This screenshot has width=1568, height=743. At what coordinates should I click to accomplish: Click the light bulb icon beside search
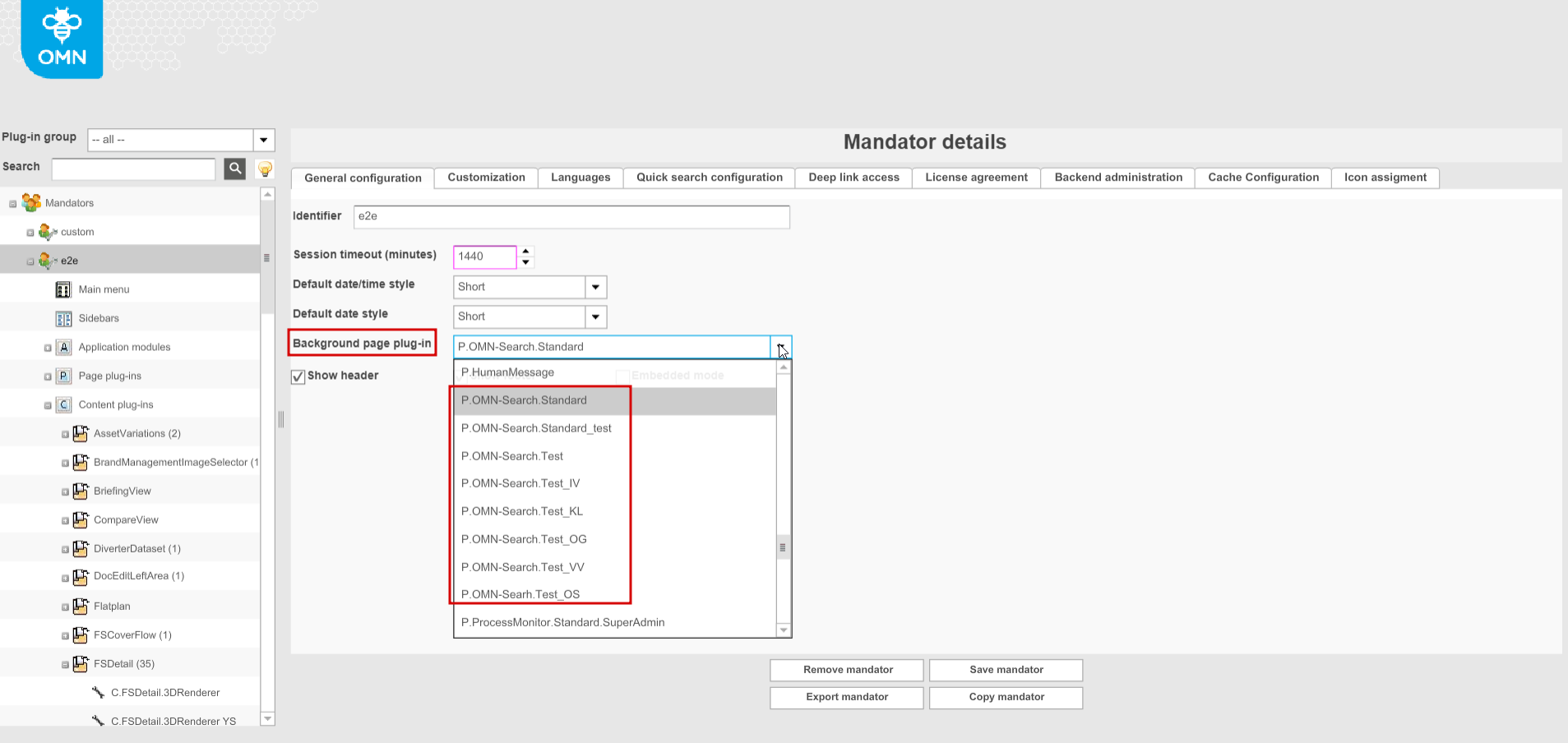pos(265,168)
